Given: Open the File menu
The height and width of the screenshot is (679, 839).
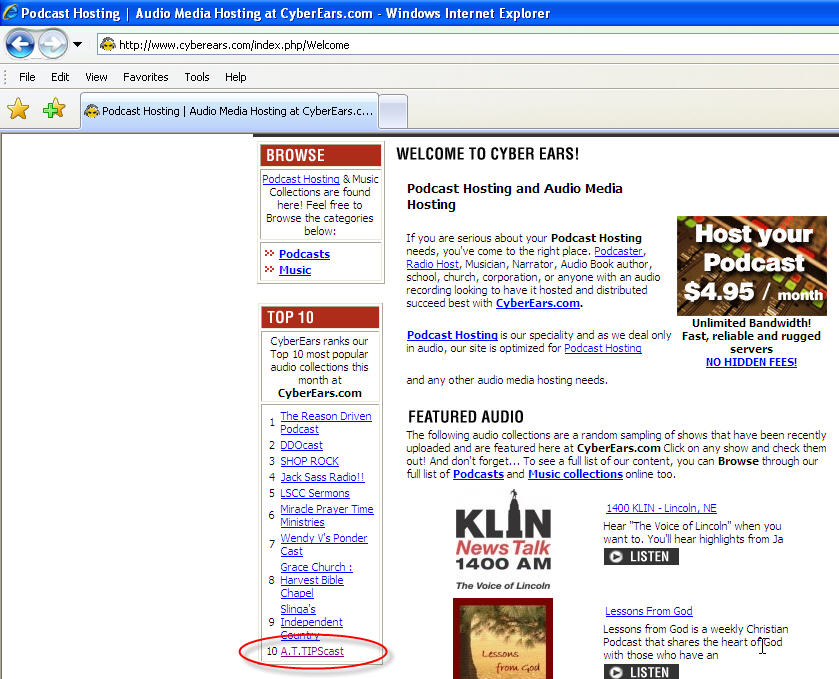Looking at the screenshot, I should tap(27, 77).
